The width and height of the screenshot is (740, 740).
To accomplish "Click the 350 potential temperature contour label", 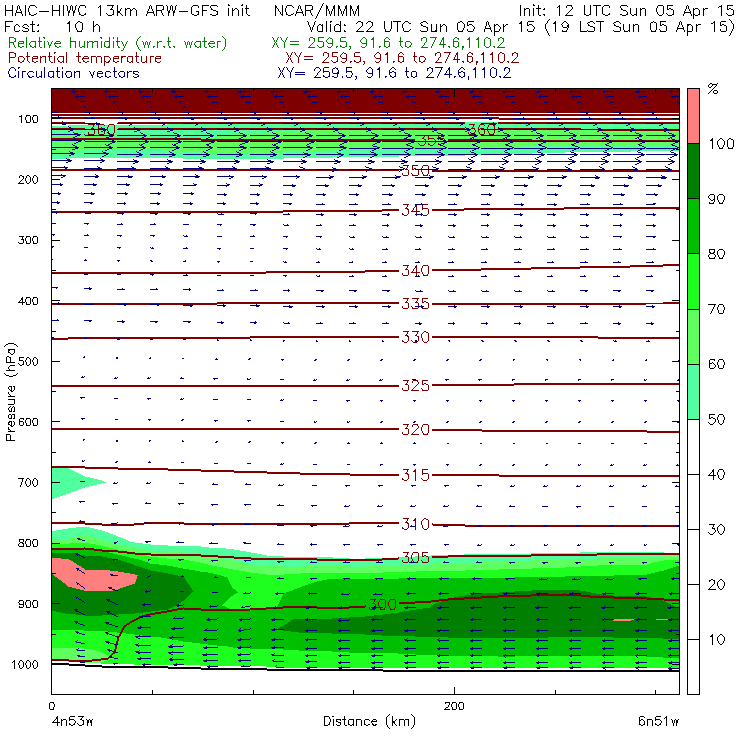I will coord(415,170).
